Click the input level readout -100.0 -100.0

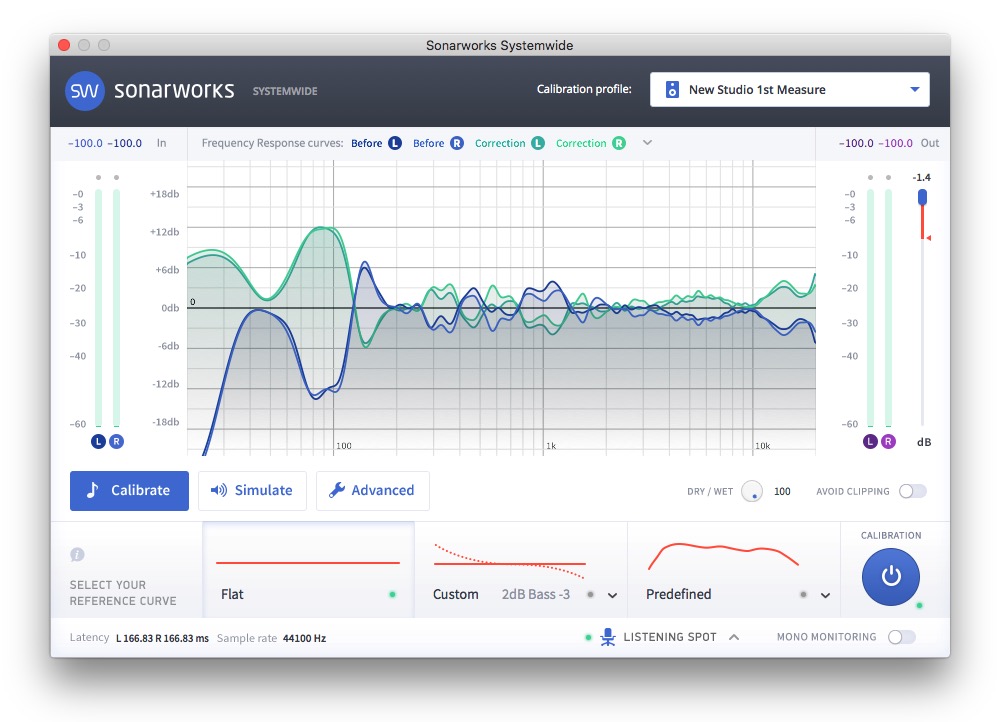(x=105, y=143)
